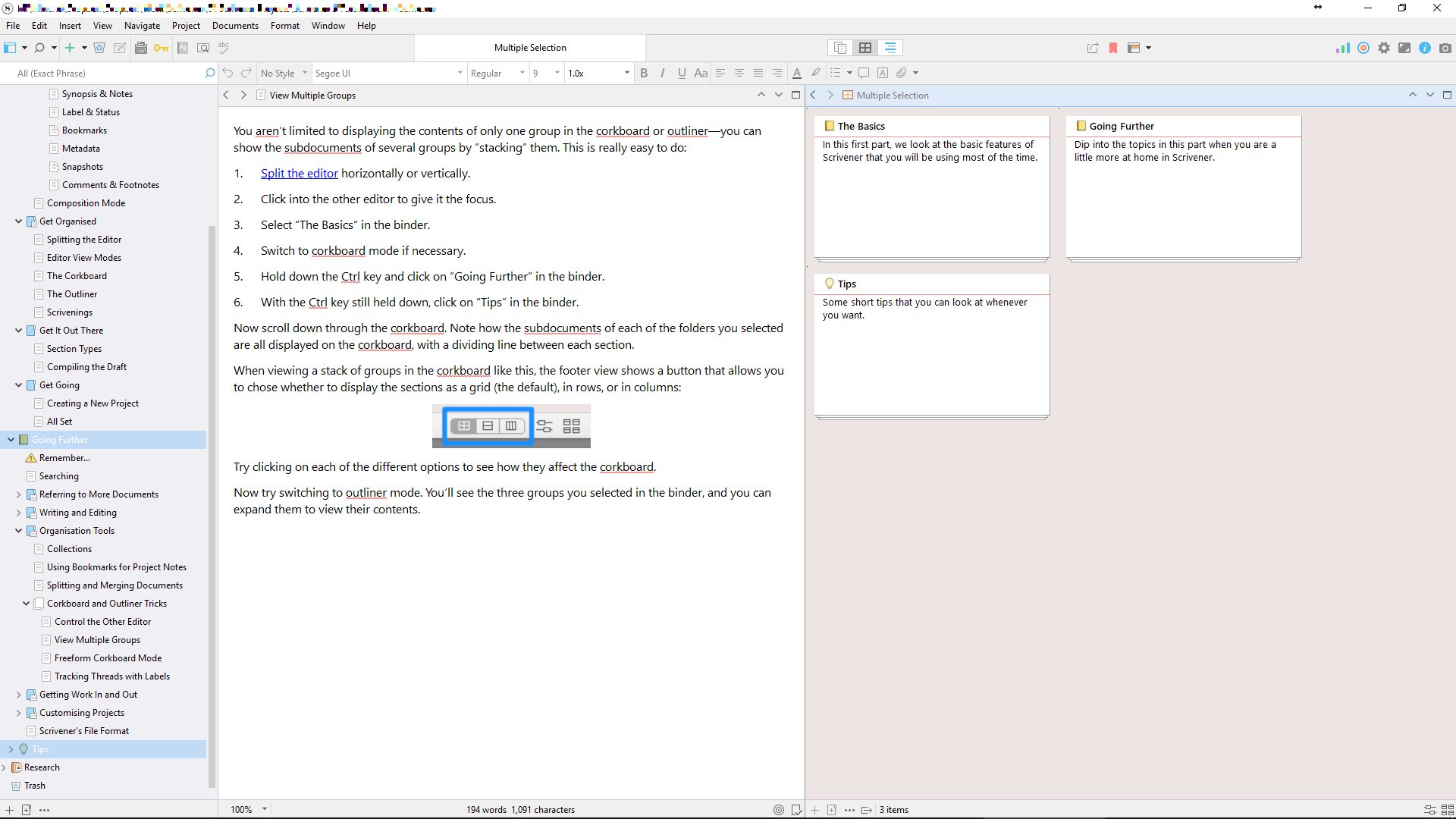This screenshot has width=1456, height=819.
Task: Select 'Searching' document in binder
Action: pyautogui.click(x=58, y=476)
